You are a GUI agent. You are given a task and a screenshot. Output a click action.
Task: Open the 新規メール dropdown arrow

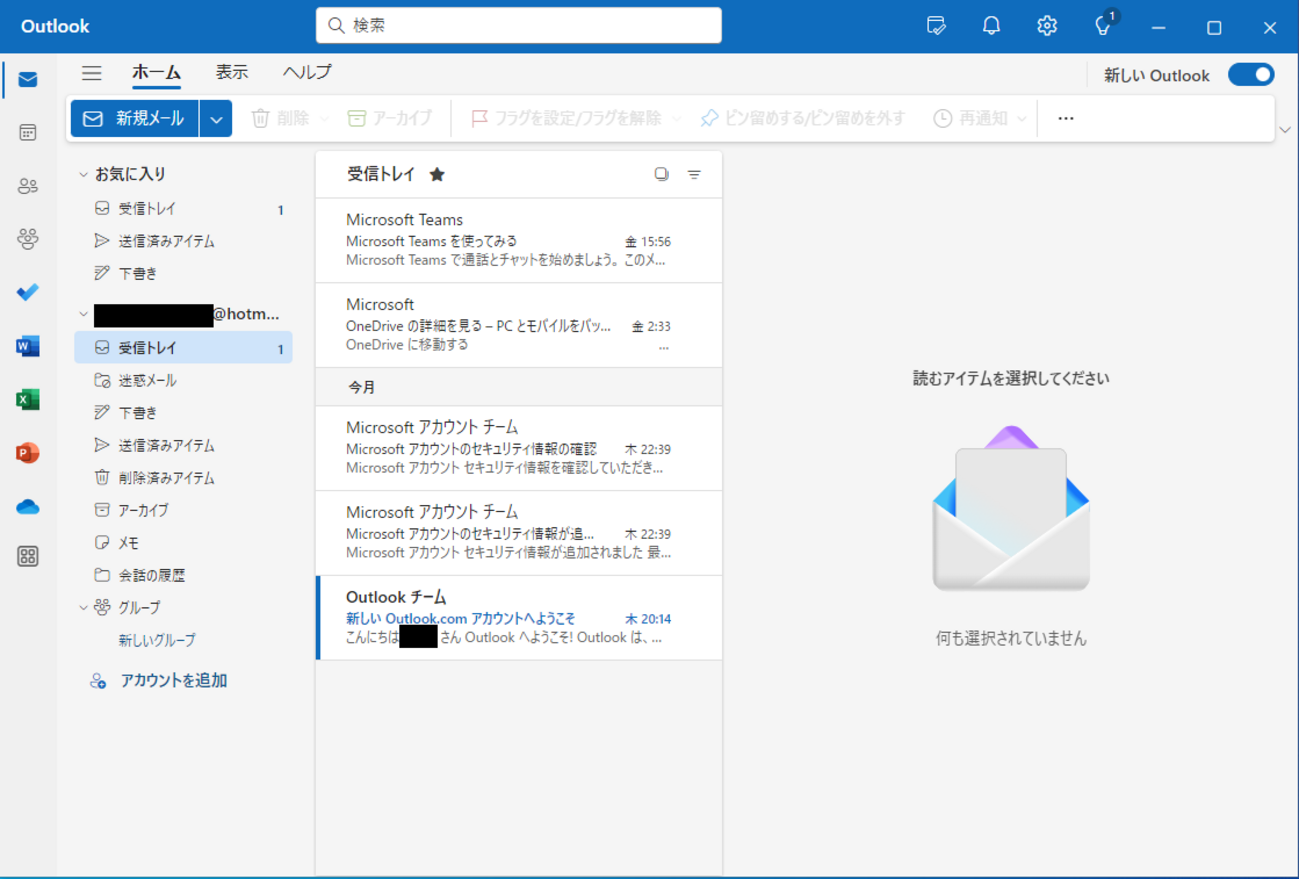pos(216,119)
